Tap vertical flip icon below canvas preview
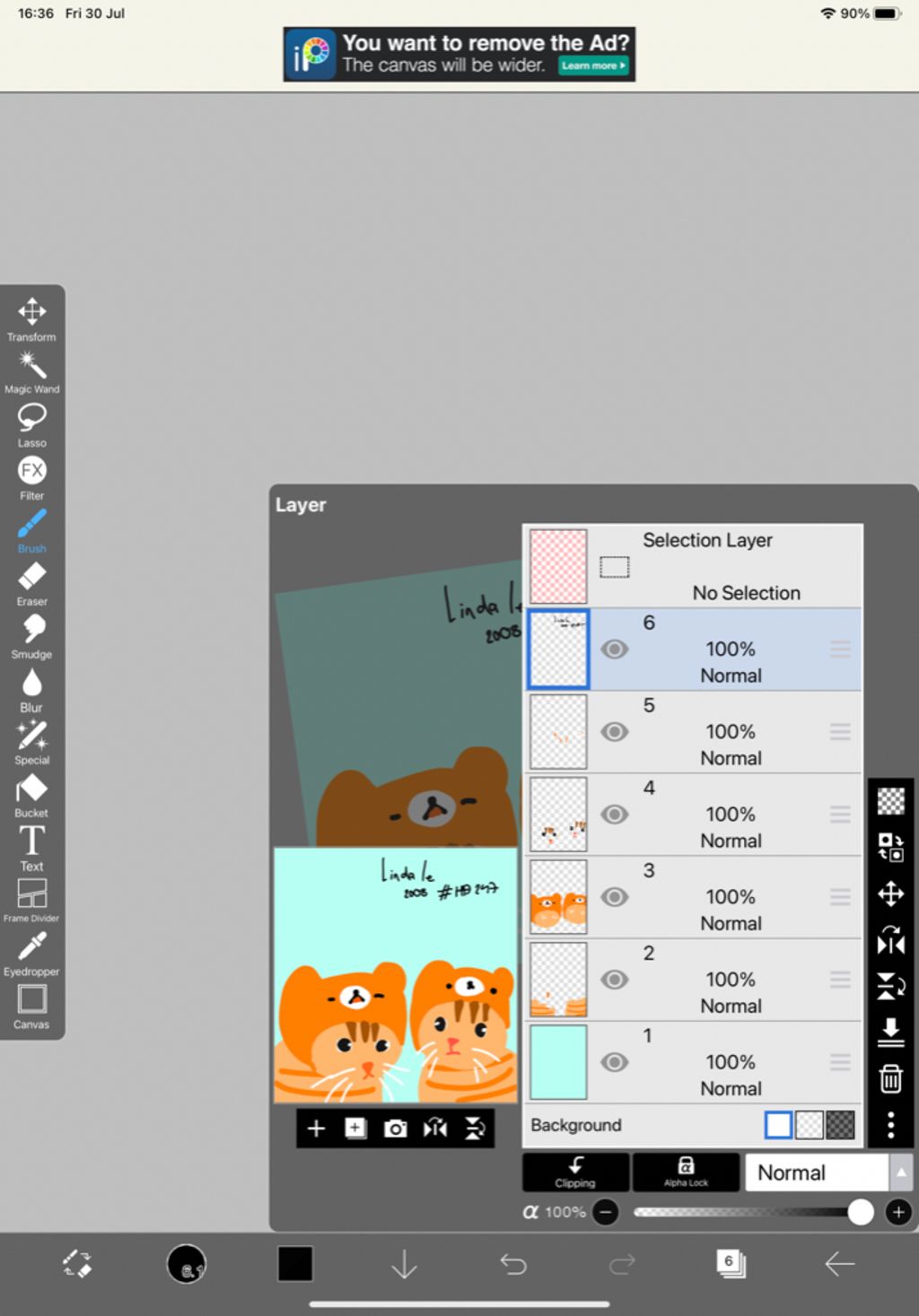The width and height of the screenshot is (919, 1316). 475,1128
